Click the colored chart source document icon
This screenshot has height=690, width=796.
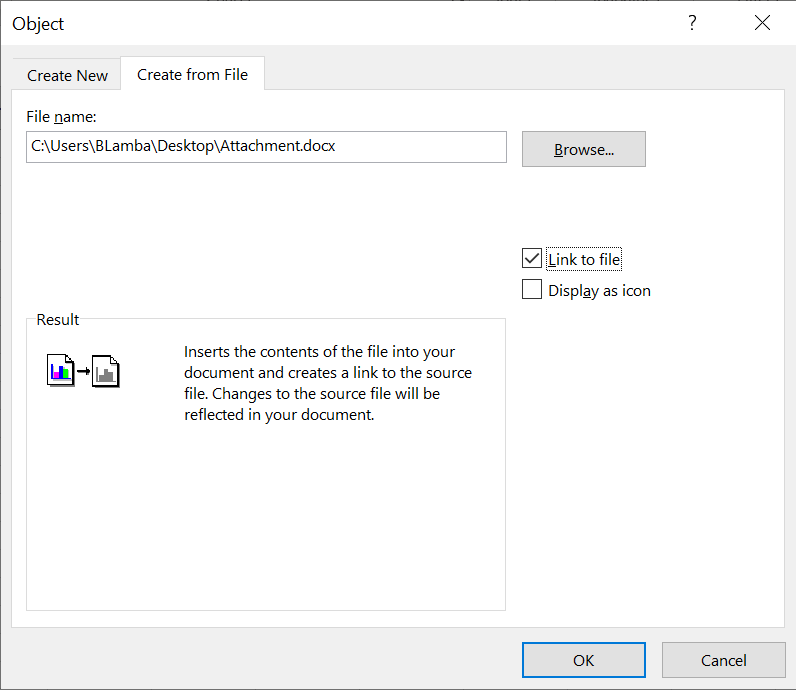61,371
